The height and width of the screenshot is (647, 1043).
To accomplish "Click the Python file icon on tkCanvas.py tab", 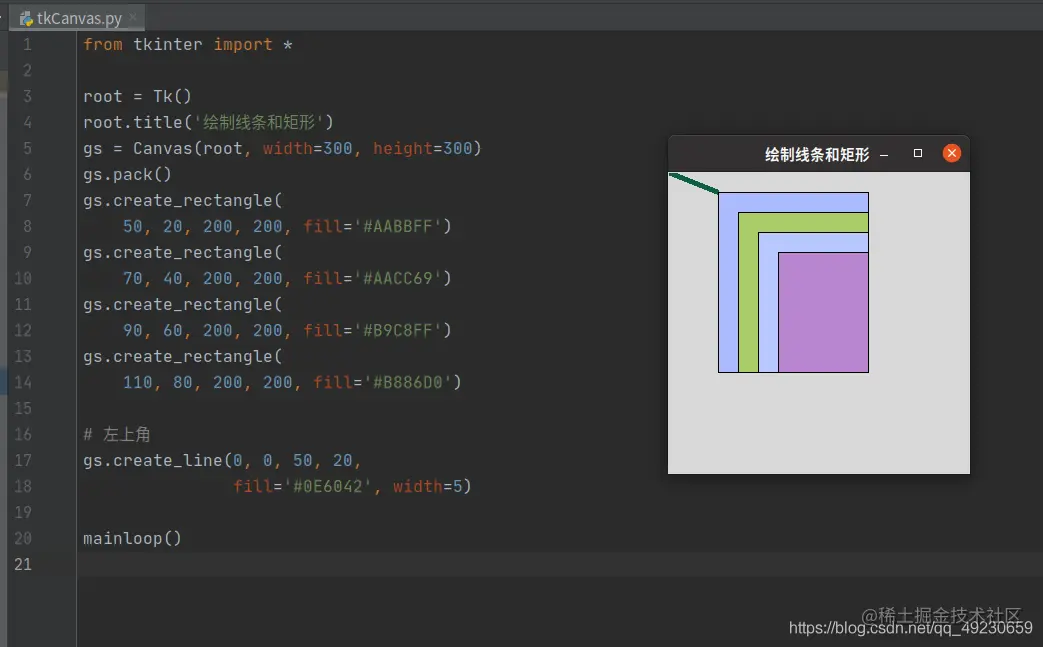I will coord(26,19).
